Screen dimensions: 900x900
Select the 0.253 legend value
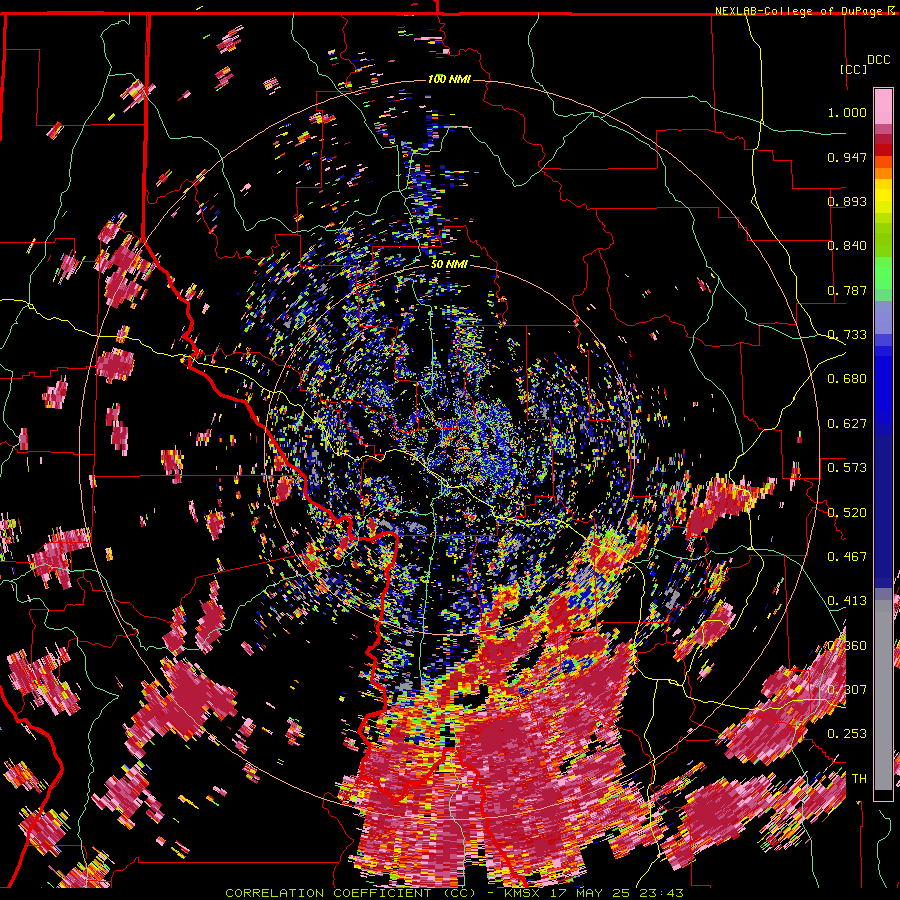coord(847,734)
